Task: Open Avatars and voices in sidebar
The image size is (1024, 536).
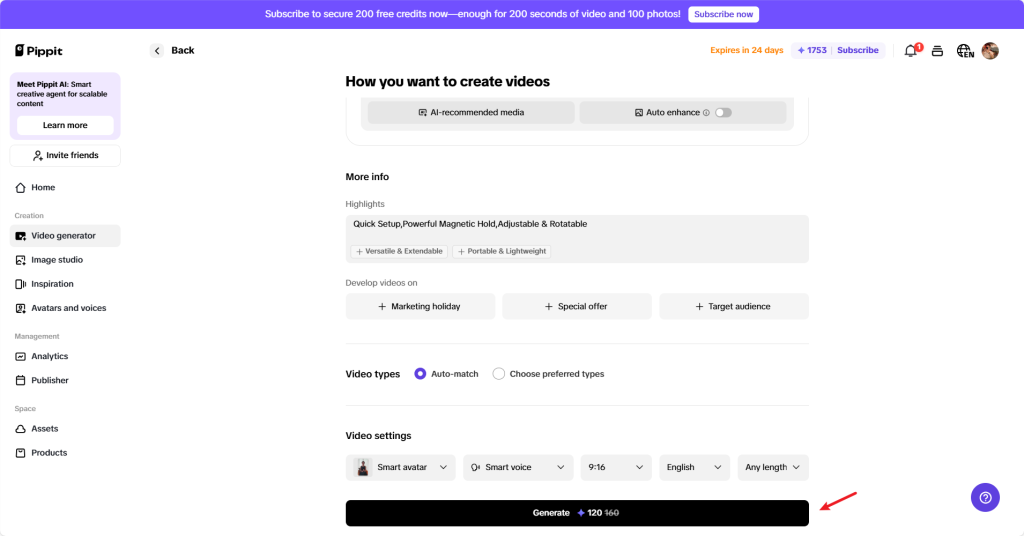Action: click(x=65, y=308)
